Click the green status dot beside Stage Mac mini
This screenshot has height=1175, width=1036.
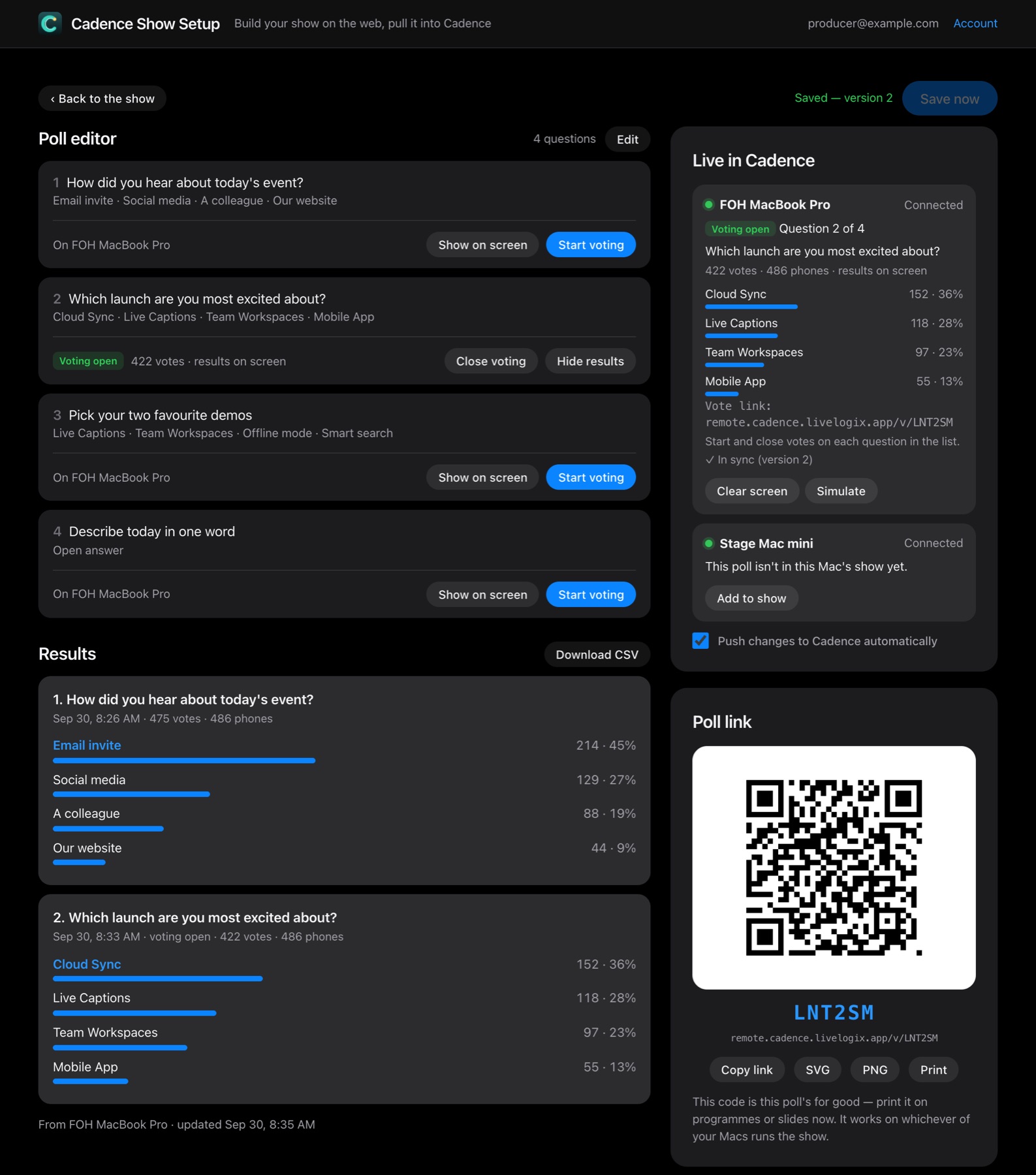[708, 543]
